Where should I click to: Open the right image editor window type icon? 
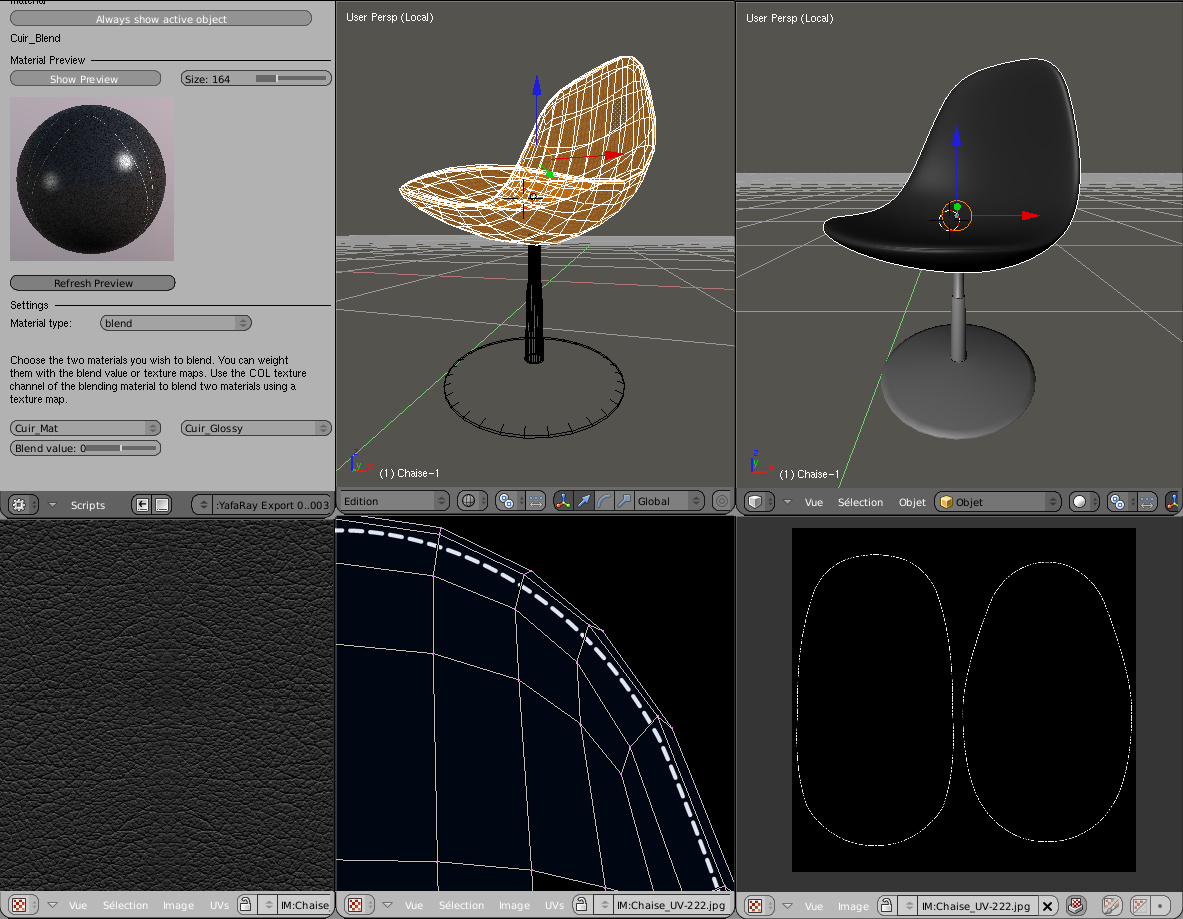point(759,905)
